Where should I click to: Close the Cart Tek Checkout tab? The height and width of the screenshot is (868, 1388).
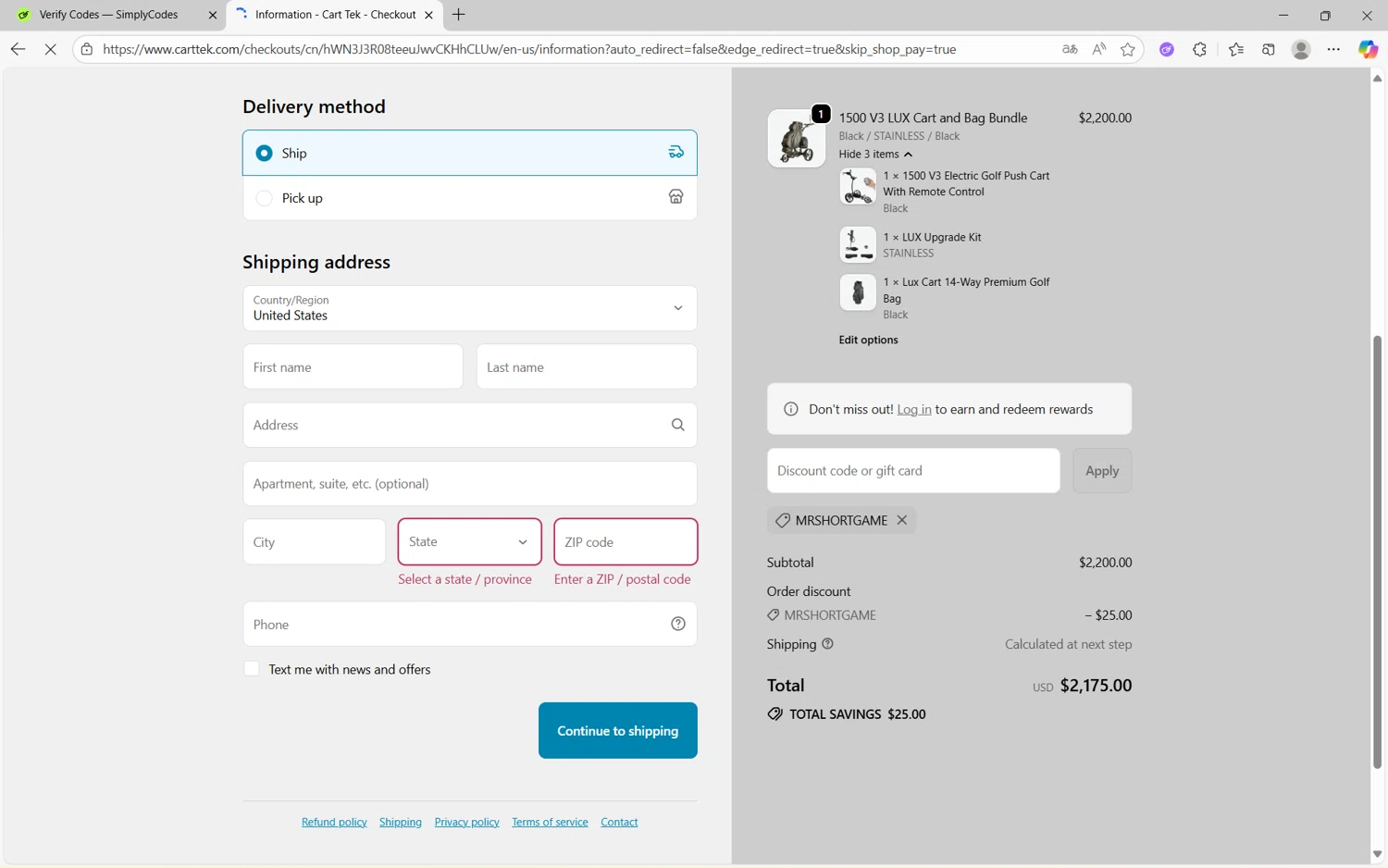click(428, 15)
